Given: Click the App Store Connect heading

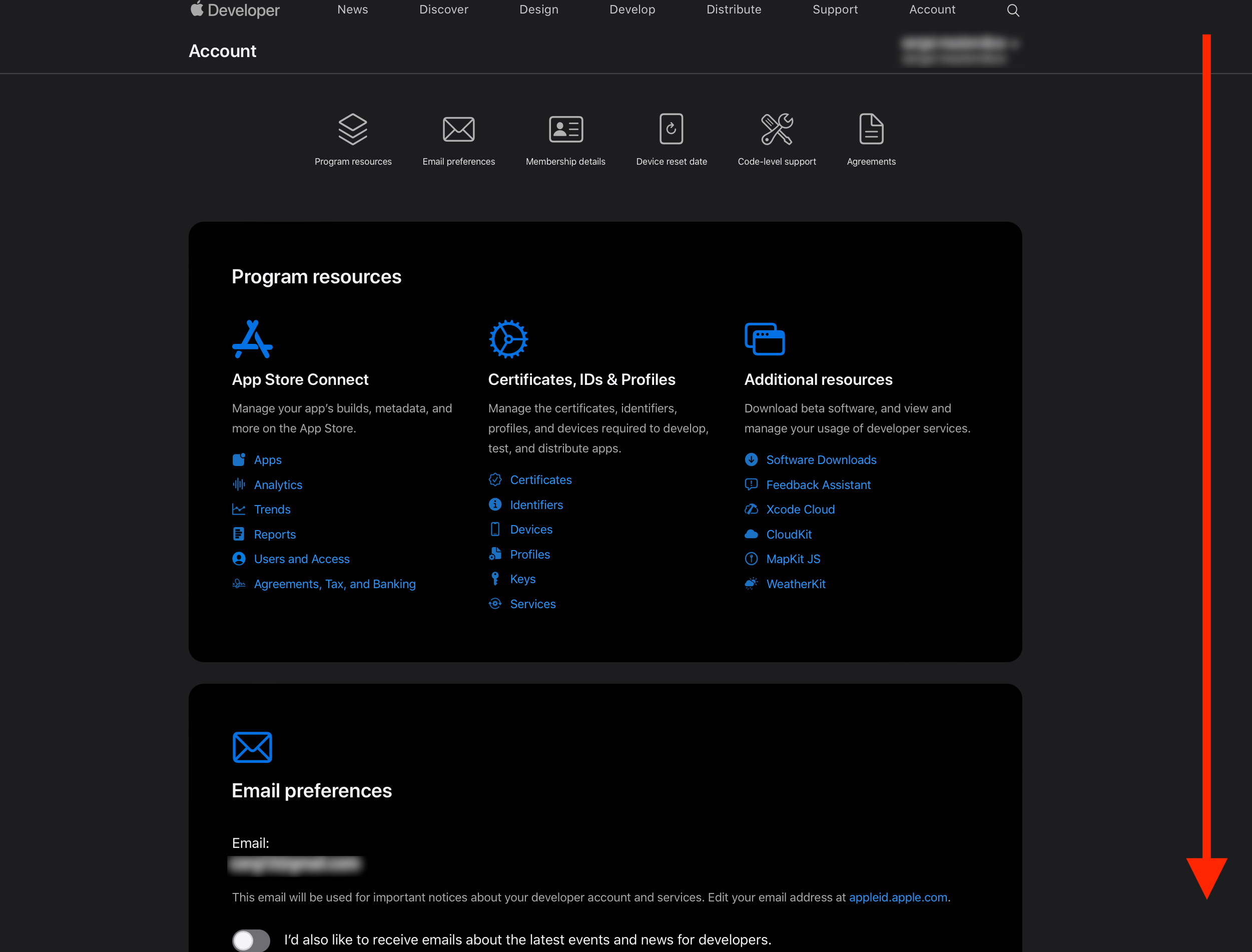Looking at the screenshot, I should click(x=300, y=379).
